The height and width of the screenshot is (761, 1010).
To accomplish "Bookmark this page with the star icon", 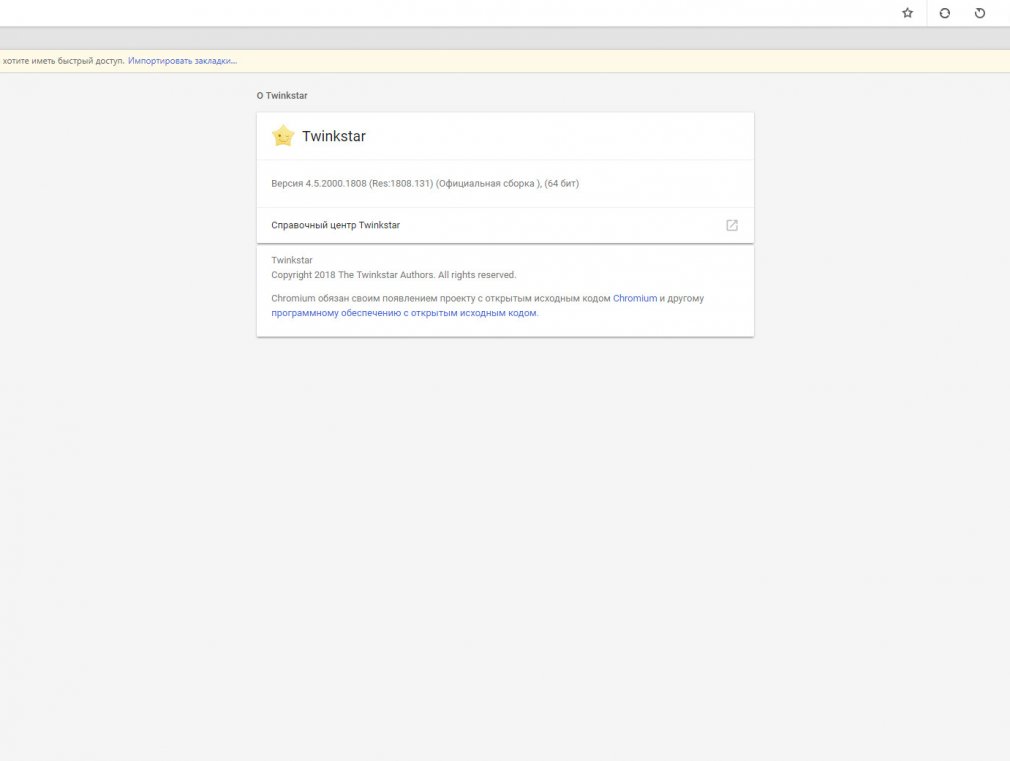I will [907, 13].
